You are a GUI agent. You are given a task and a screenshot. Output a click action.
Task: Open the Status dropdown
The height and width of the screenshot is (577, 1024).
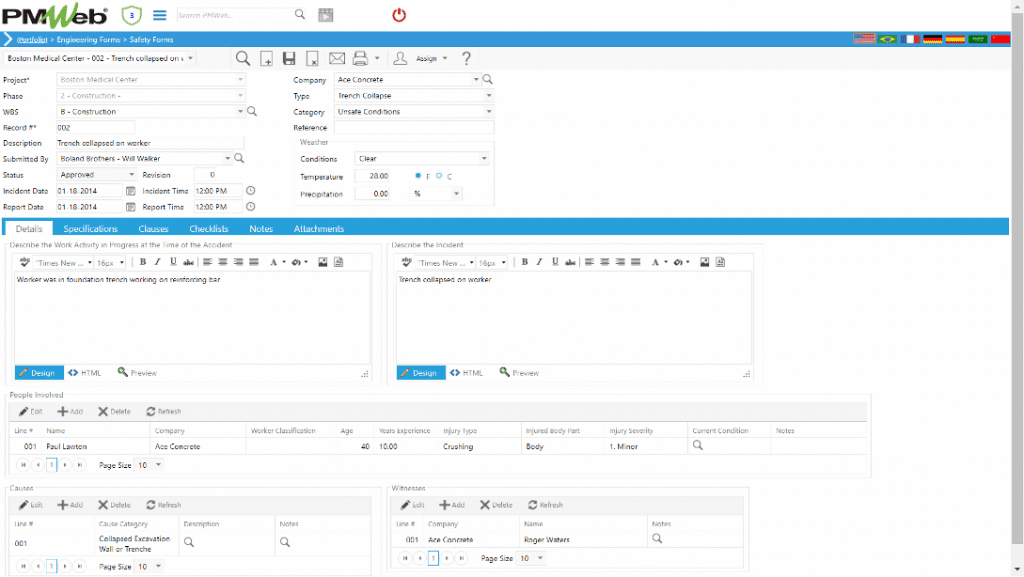click(x=131, y=174)
